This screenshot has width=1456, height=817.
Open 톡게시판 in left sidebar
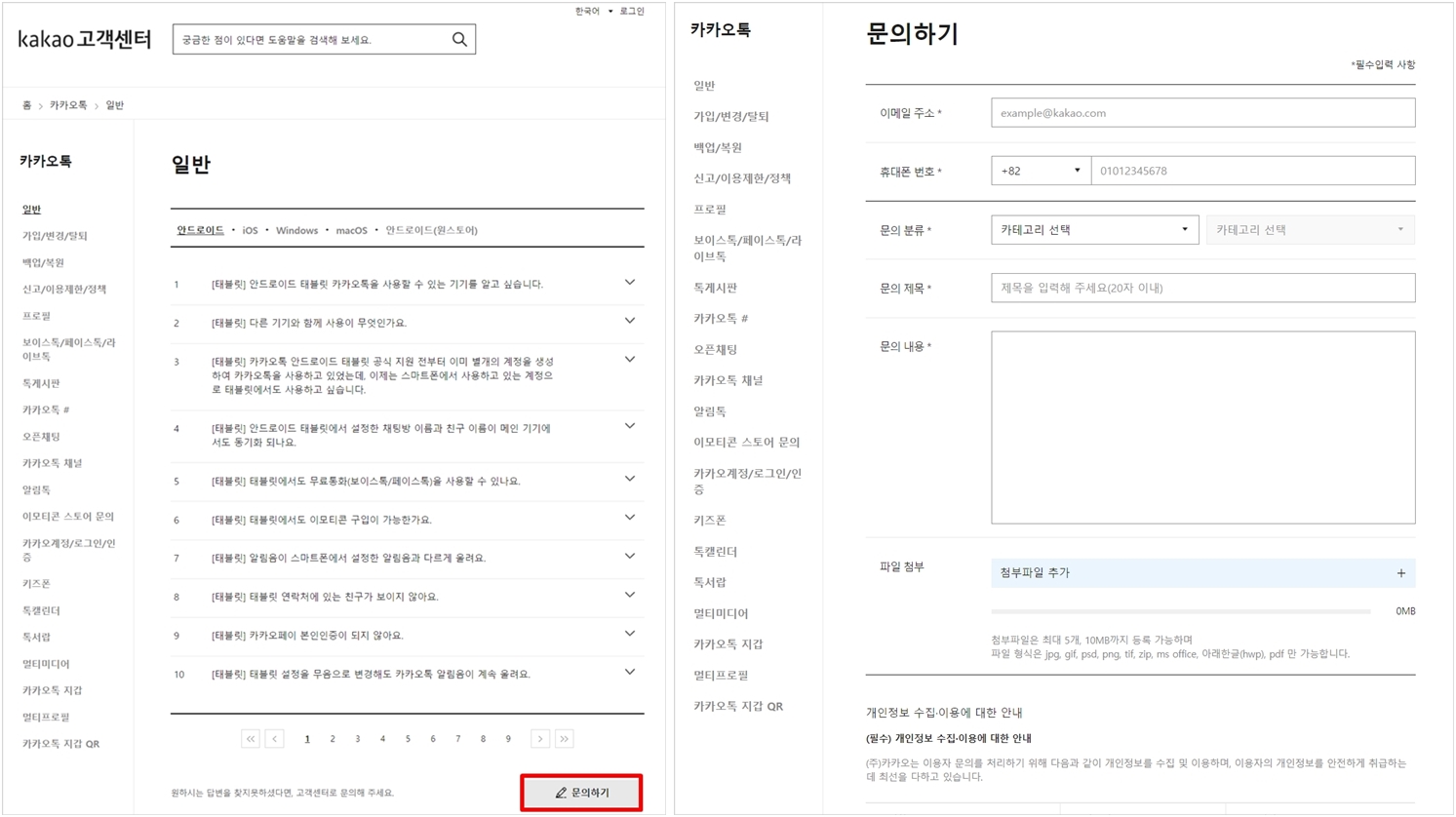pos(41,383)
